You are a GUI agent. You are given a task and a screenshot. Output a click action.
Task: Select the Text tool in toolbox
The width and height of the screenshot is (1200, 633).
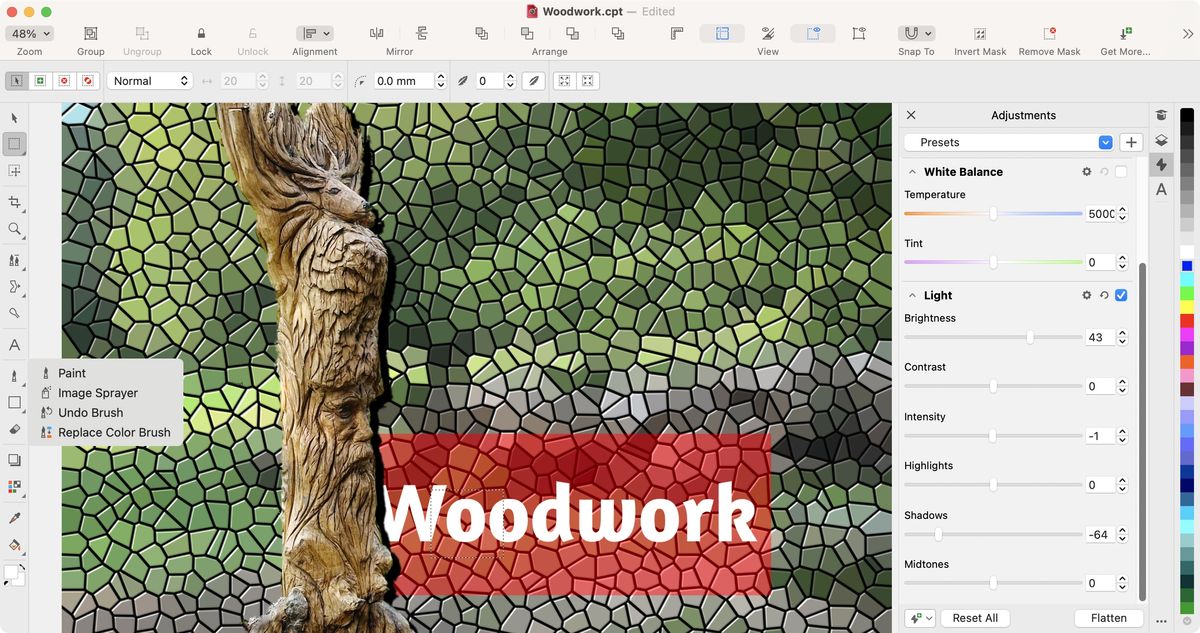tap(14, 345)
